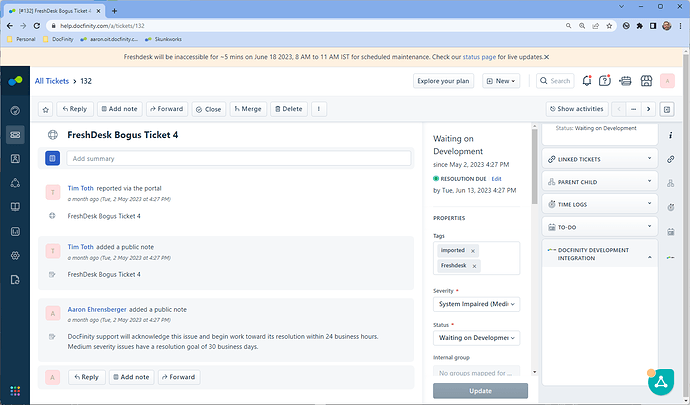This screenshot has height=405, width=690.
Task: Open the Severity dropdown
Action: pos(477,304)
